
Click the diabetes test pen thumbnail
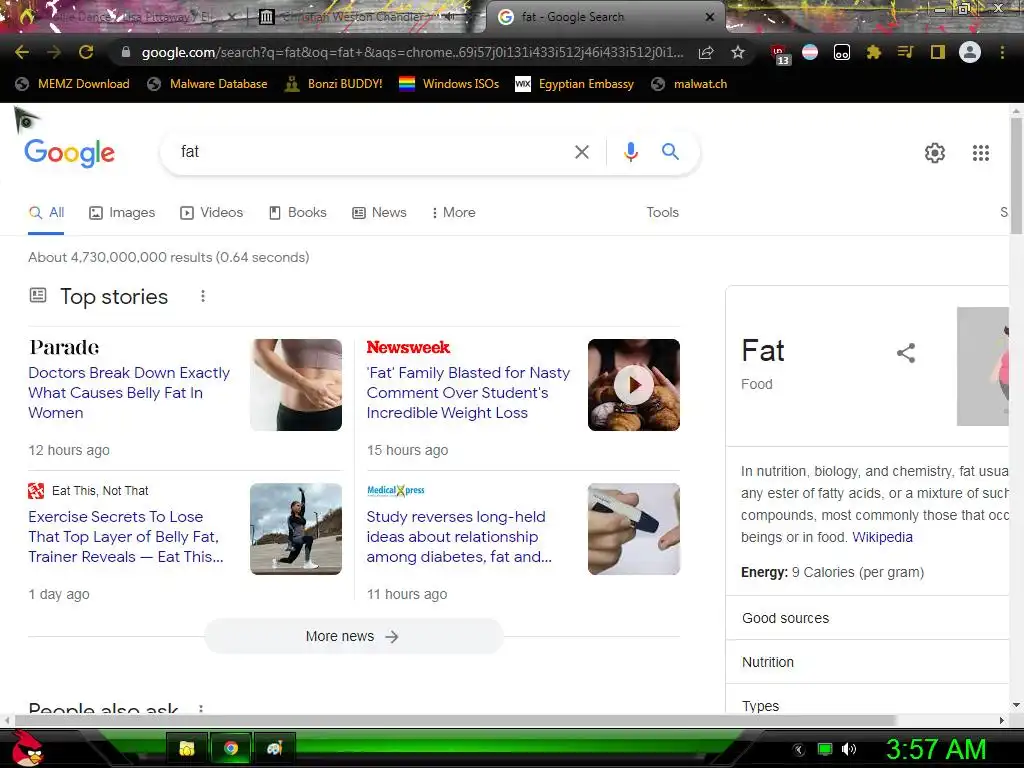point(633,529)
